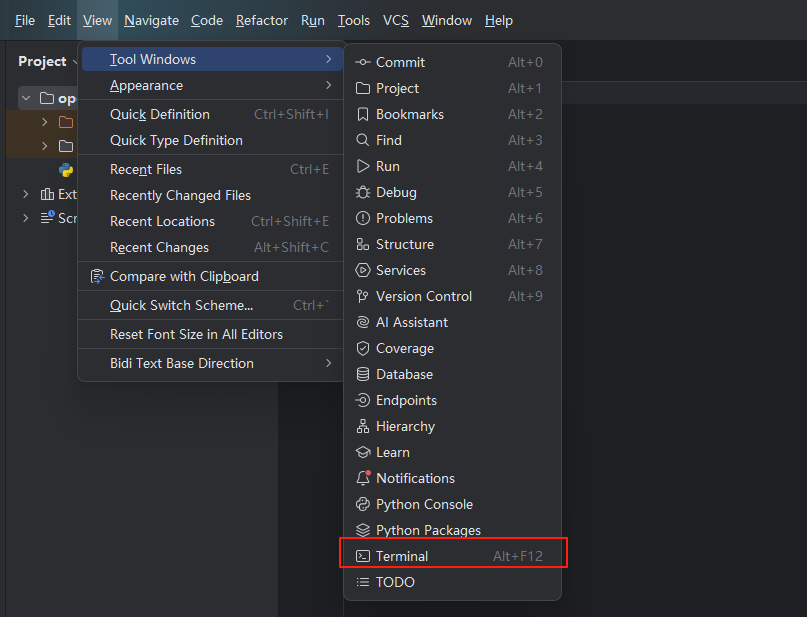Click the Python file icon in project tree
The width and height of the screenshot is (807, 617).
(x=66, y=170)
